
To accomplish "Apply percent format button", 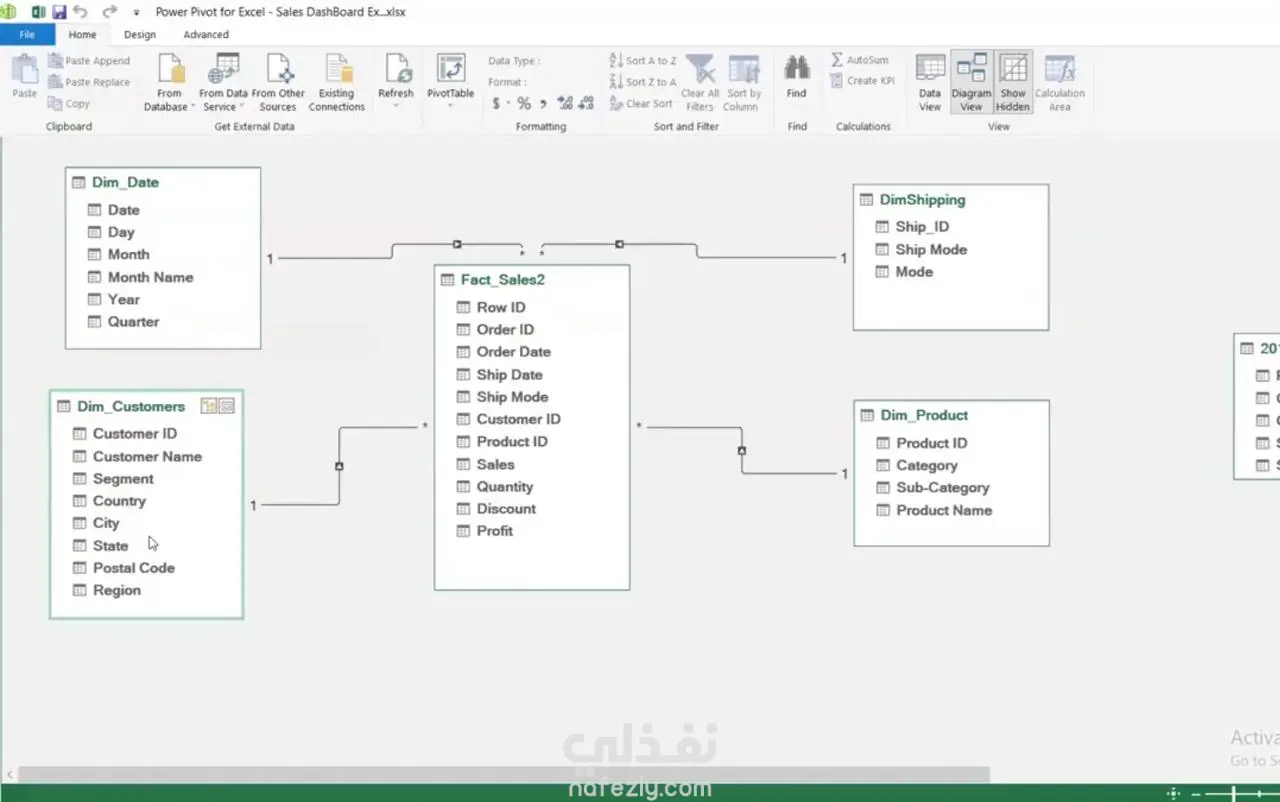I will click(x=524, y=103).
